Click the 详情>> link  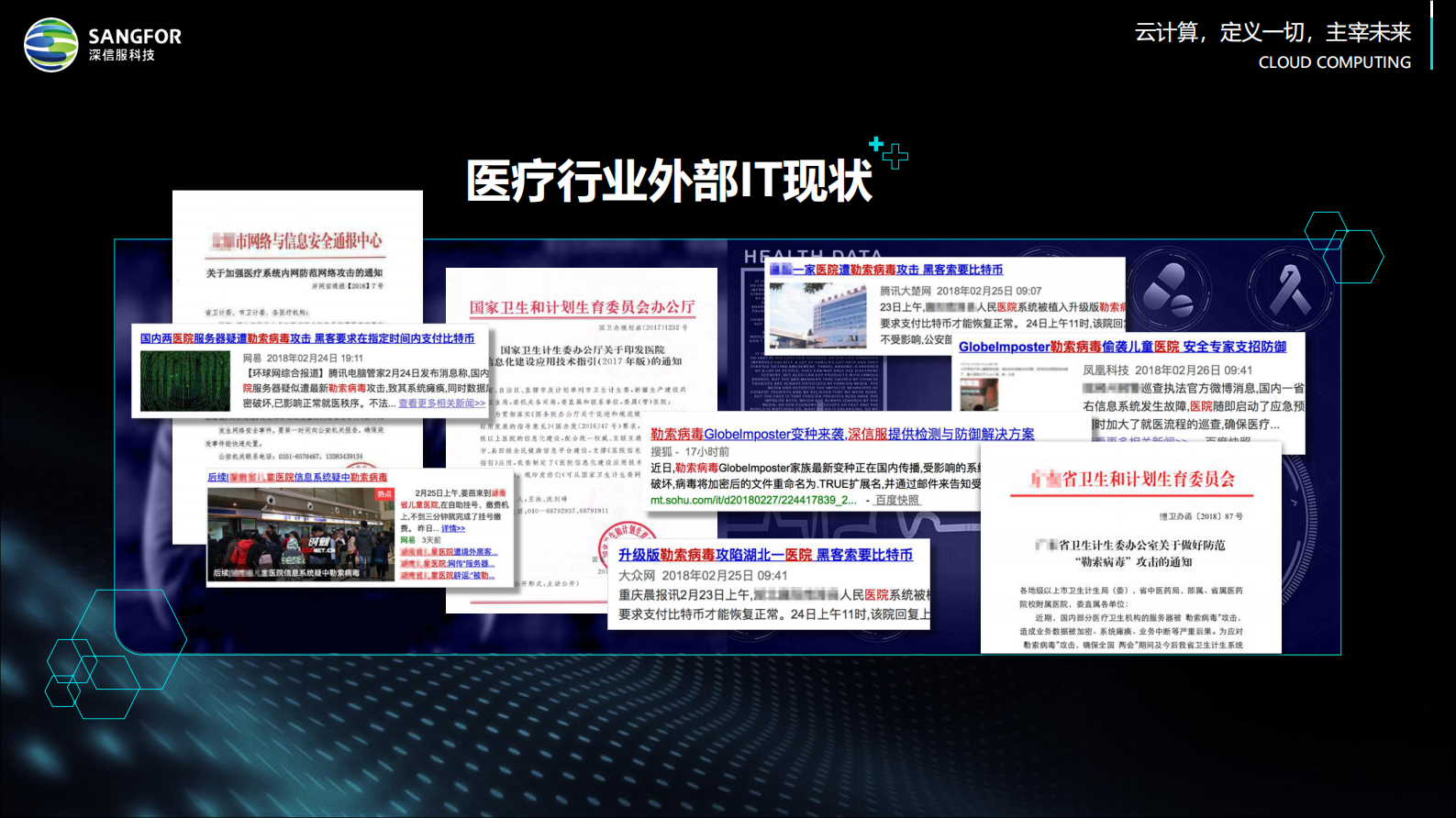[453, 528]
